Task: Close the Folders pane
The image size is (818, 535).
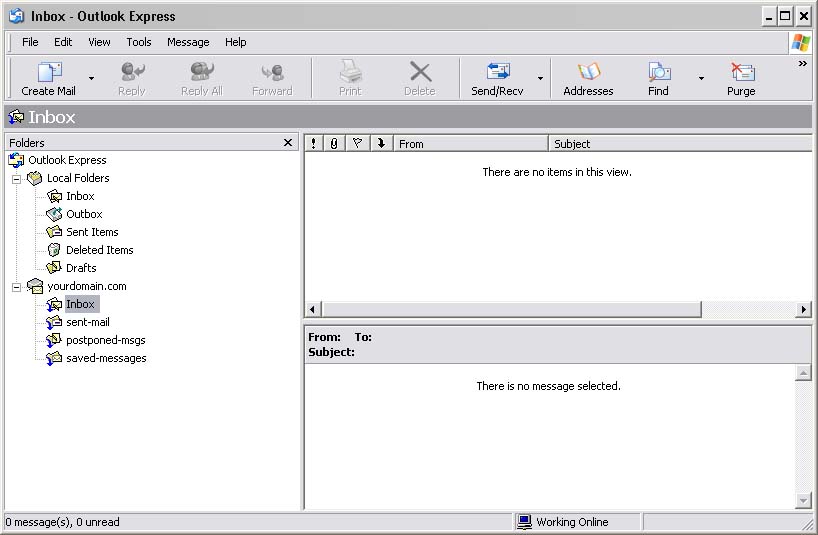Action: click(x=288, y=142)
